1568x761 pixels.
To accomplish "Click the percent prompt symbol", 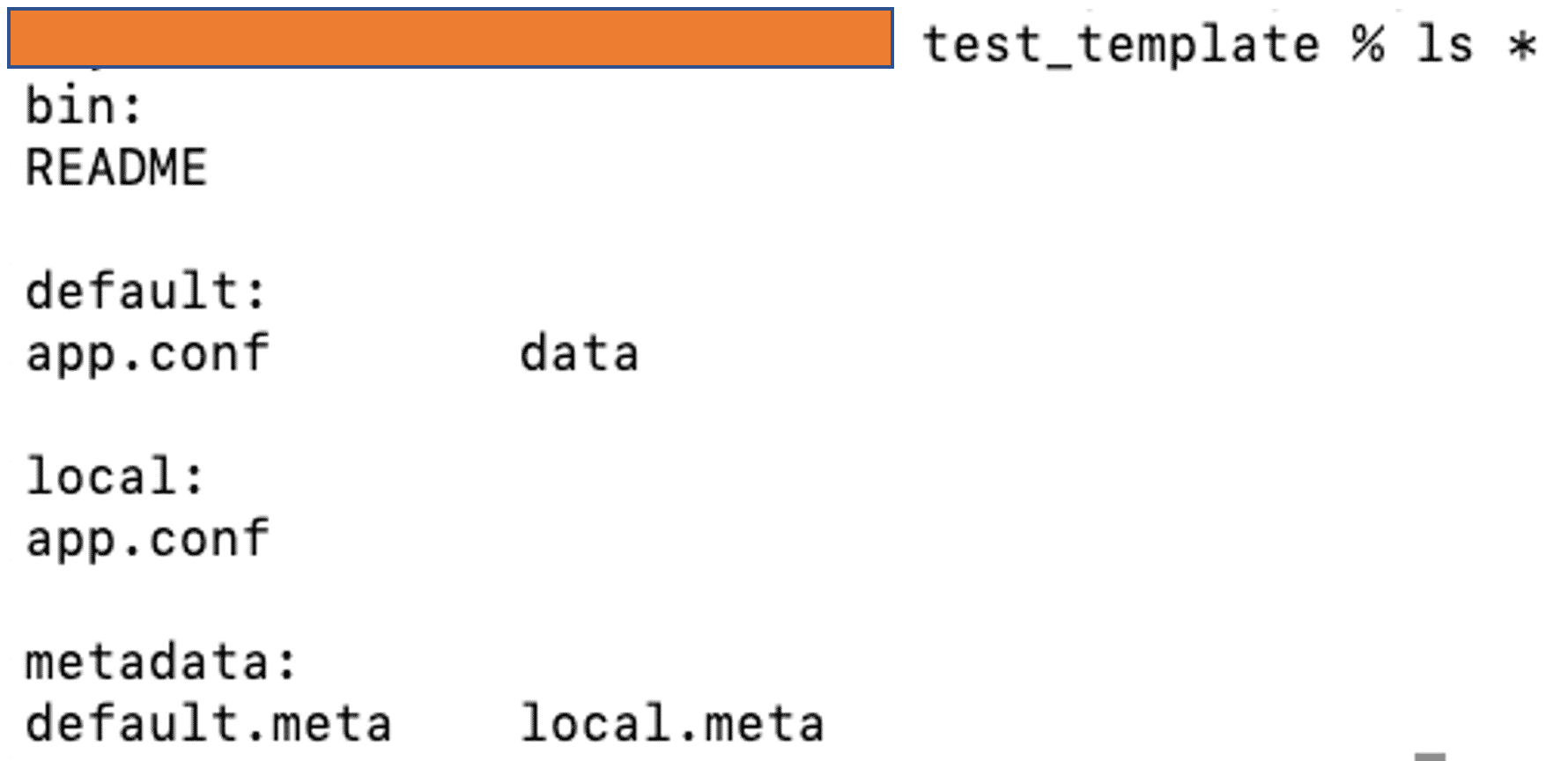I will coord(1368,43).
